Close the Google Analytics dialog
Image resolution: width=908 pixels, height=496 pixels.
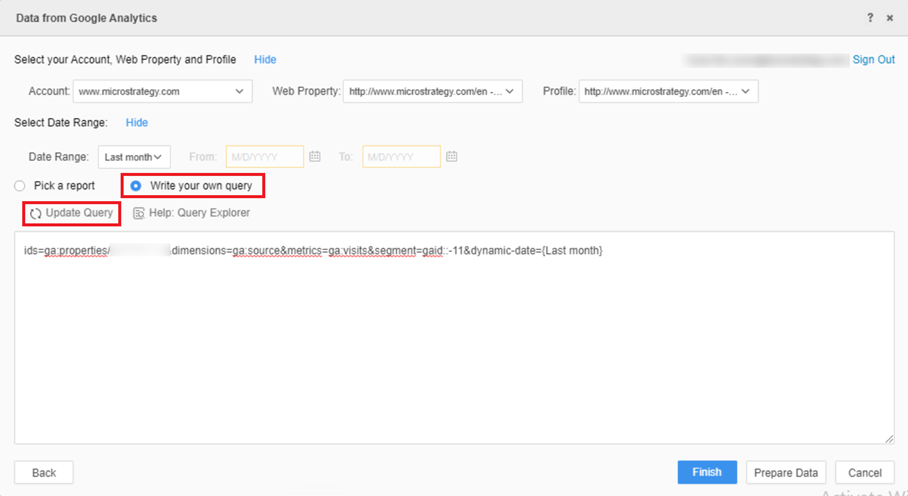click(x=890, y=18)
